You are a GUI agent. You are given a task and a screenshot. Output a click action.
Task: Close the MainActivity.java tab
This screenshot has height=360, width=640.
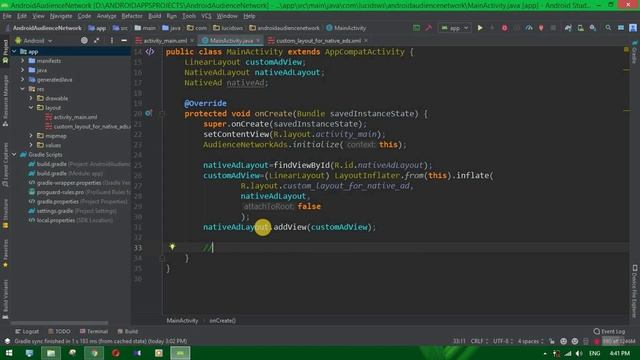258,41
